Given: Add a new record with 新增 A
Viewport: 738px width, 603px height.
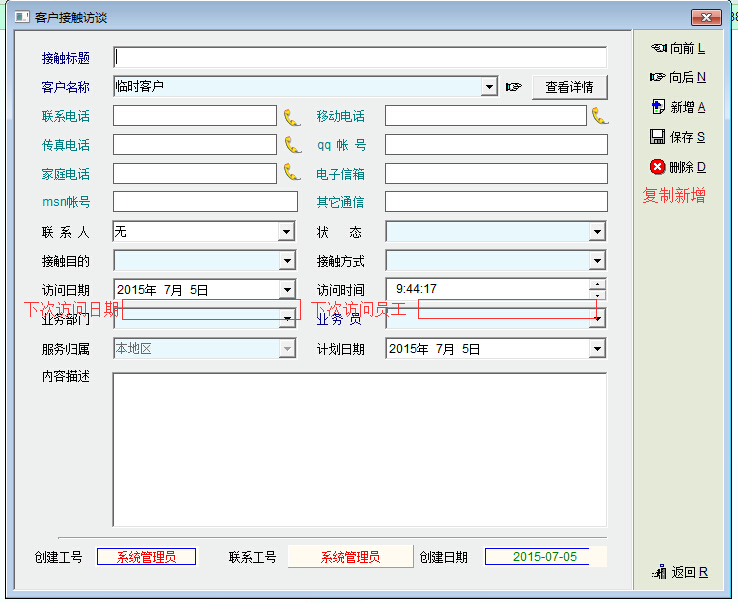Looking at the screenshot, I should (678, 107).
